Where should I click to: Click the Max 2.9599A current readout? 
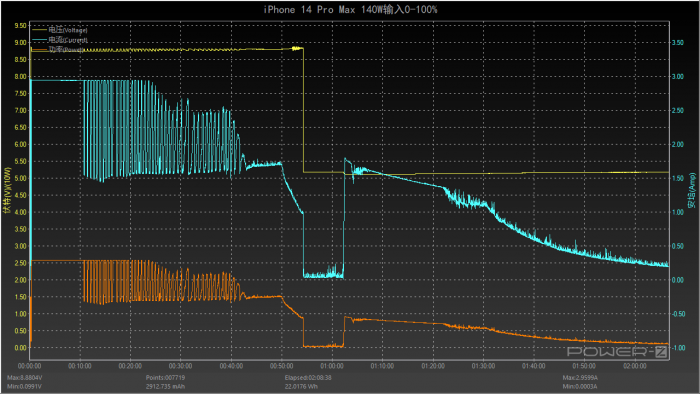pos(580,377)
